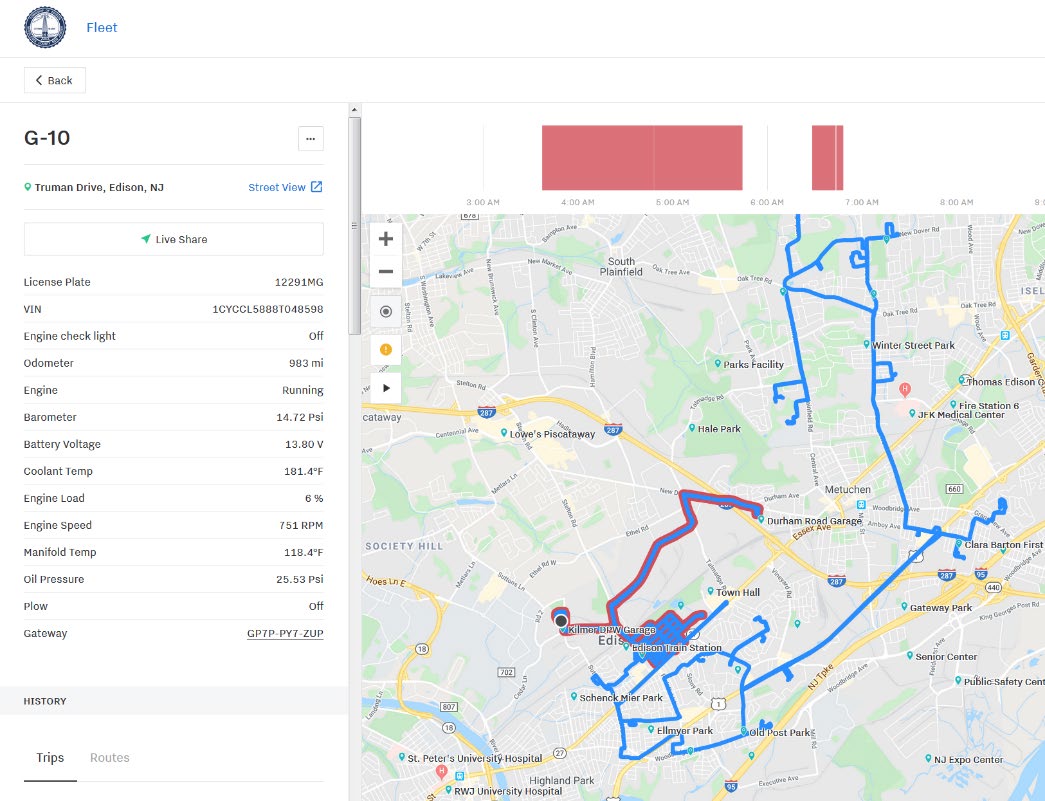
Task: Click the Odometer value 983 mi
Action: click(x=307, y=363)
